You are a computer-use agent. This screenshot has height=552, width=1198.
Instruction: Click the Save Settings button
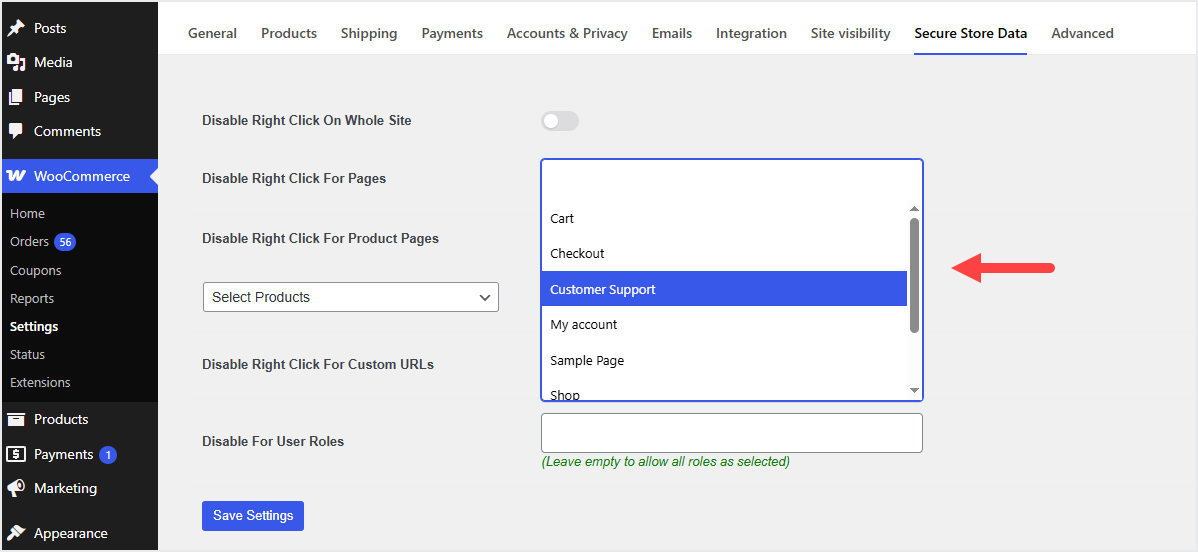[x=253, y=516]
